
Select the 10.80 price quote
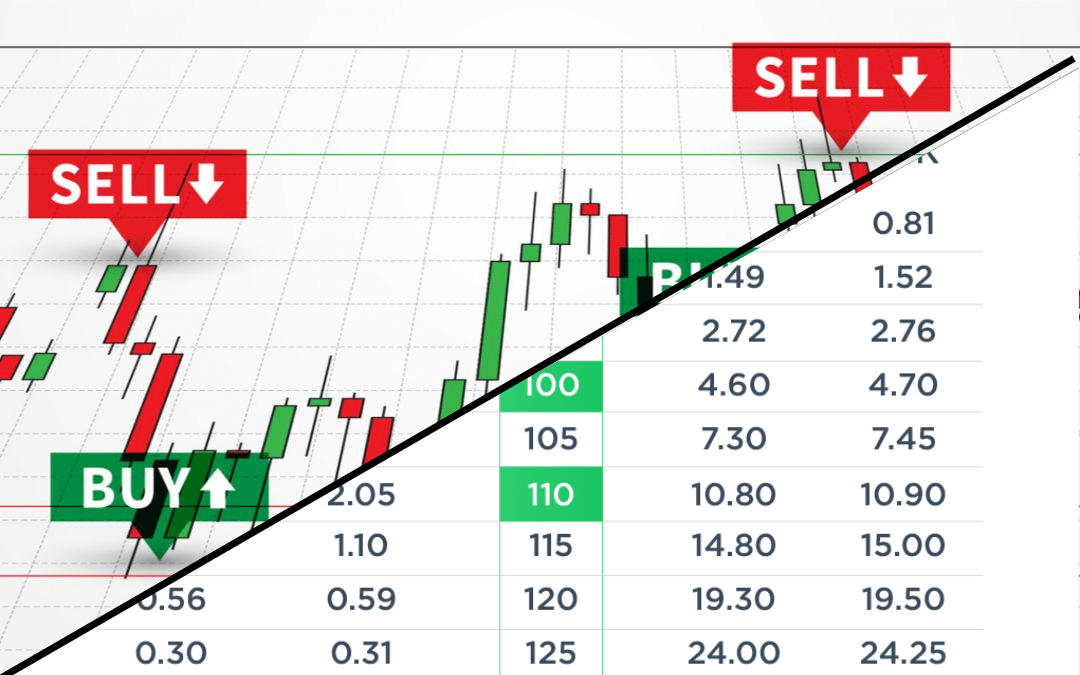coord(733,494)
